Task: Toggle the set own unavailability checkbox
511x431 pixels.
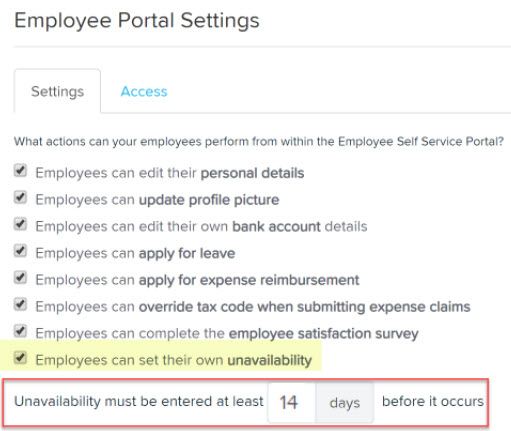Action: coord(20,358)
